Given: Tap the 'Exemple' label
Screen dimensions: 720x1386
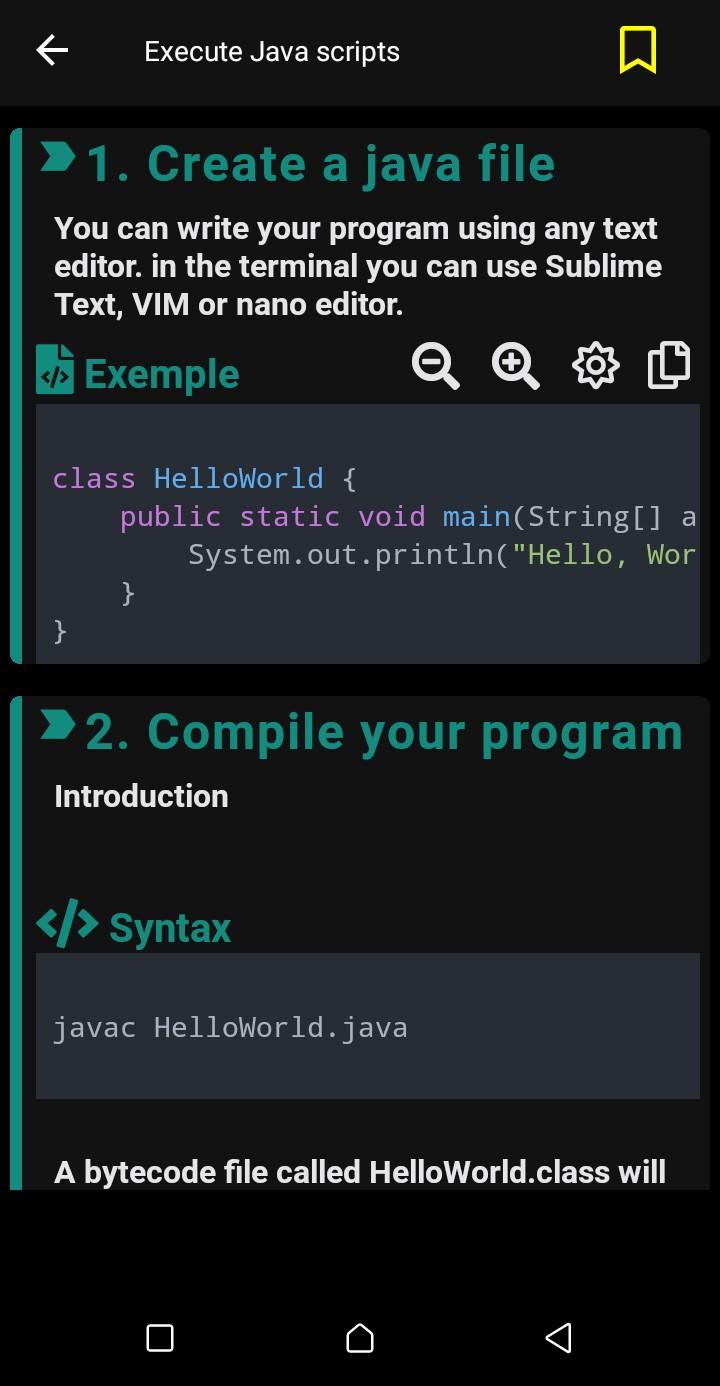Looking at the screenshot, I should pyautogui.click(x=162, y=374).
